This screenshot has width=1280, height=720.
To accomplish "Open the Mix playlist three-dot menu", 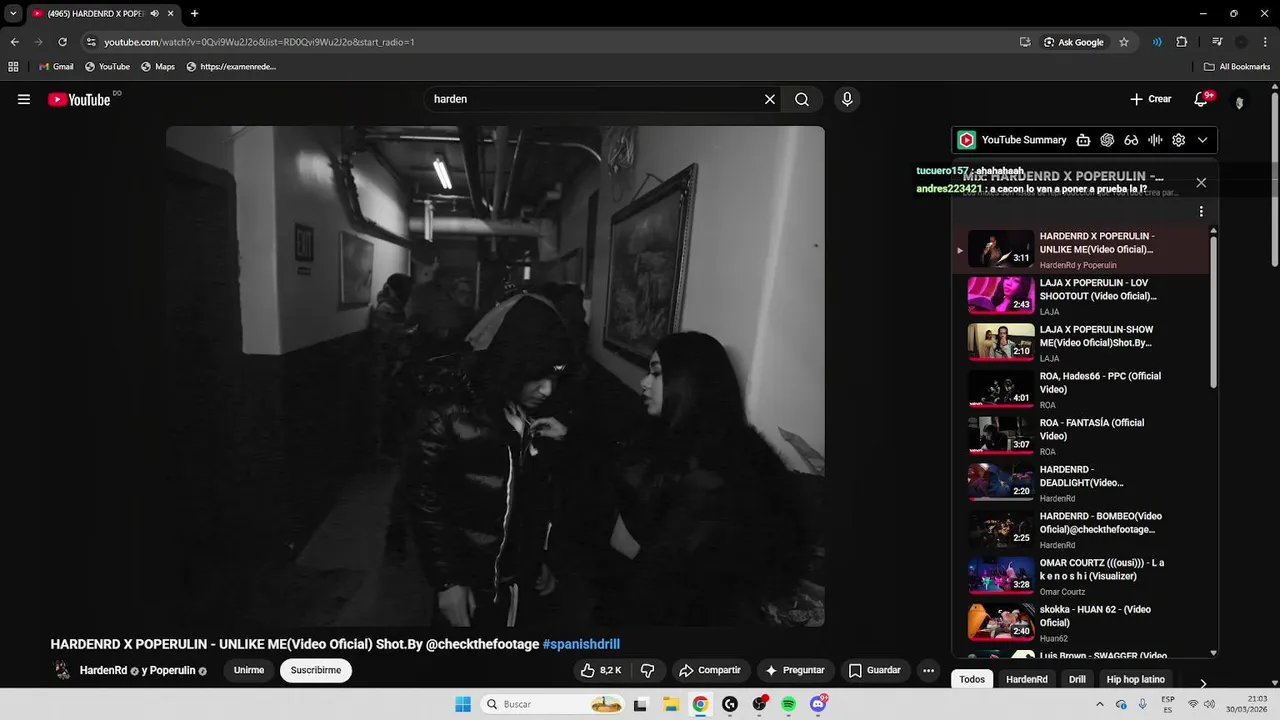I will [x=1201, y=212].
